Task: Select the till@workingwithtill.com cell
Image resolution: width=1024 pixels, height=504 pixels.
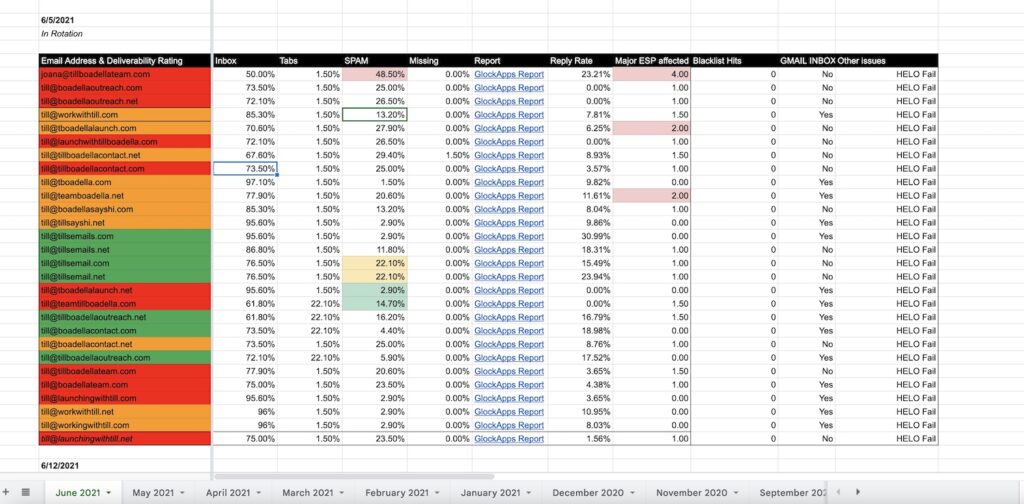Action: [x=125, y=425]
